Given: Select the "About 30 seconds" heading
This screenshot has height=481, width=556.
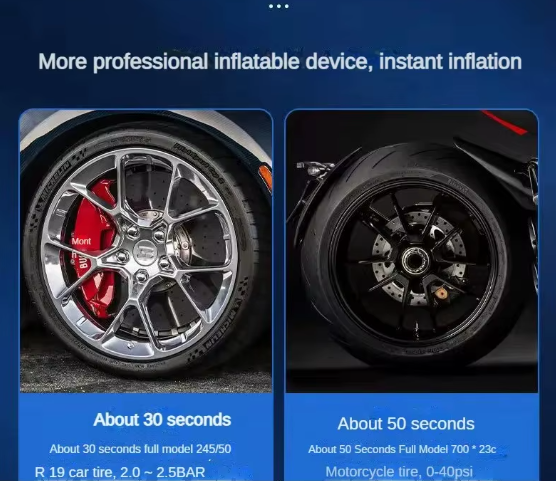Looking at the screenshot, I should click(x=162, y=420).
